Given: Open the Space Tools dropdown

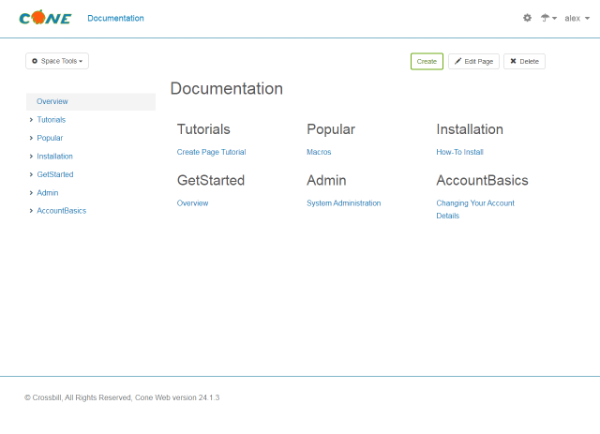Looking at the screenshot, I should click(57, 61).
